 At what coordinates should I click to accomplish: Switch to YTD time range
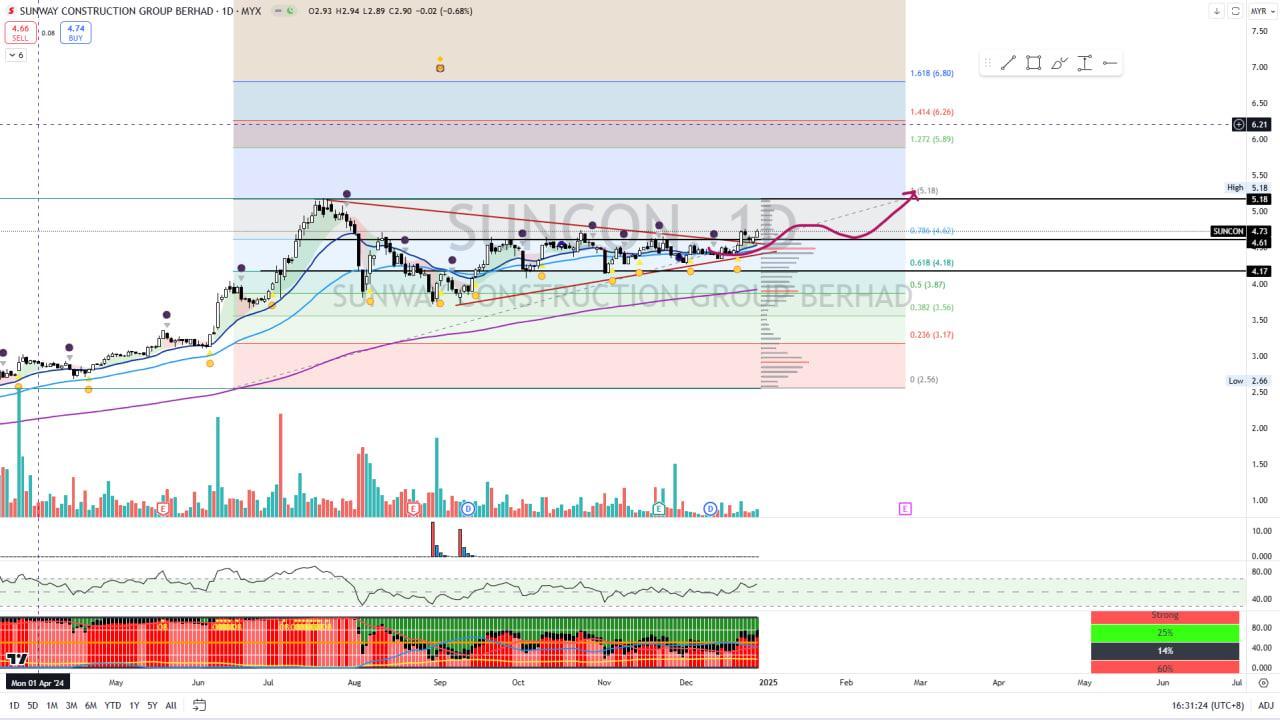113,705
